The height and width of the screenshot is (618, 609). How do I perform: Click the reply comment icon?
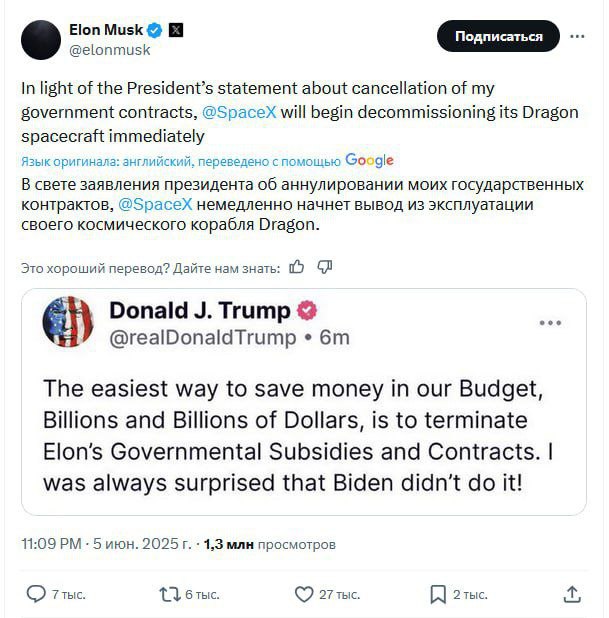pyautogui.click(x=36, y=594)
